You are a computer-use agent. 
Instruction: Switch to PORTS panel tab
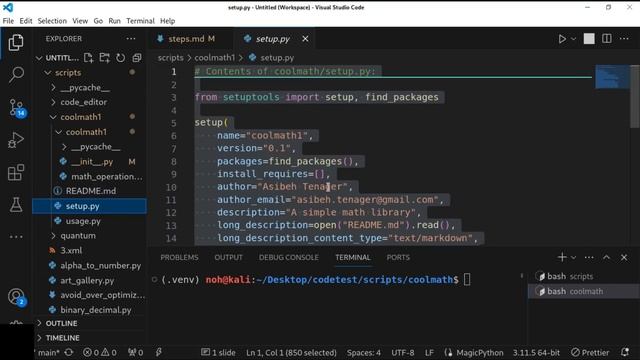point(398,258)
